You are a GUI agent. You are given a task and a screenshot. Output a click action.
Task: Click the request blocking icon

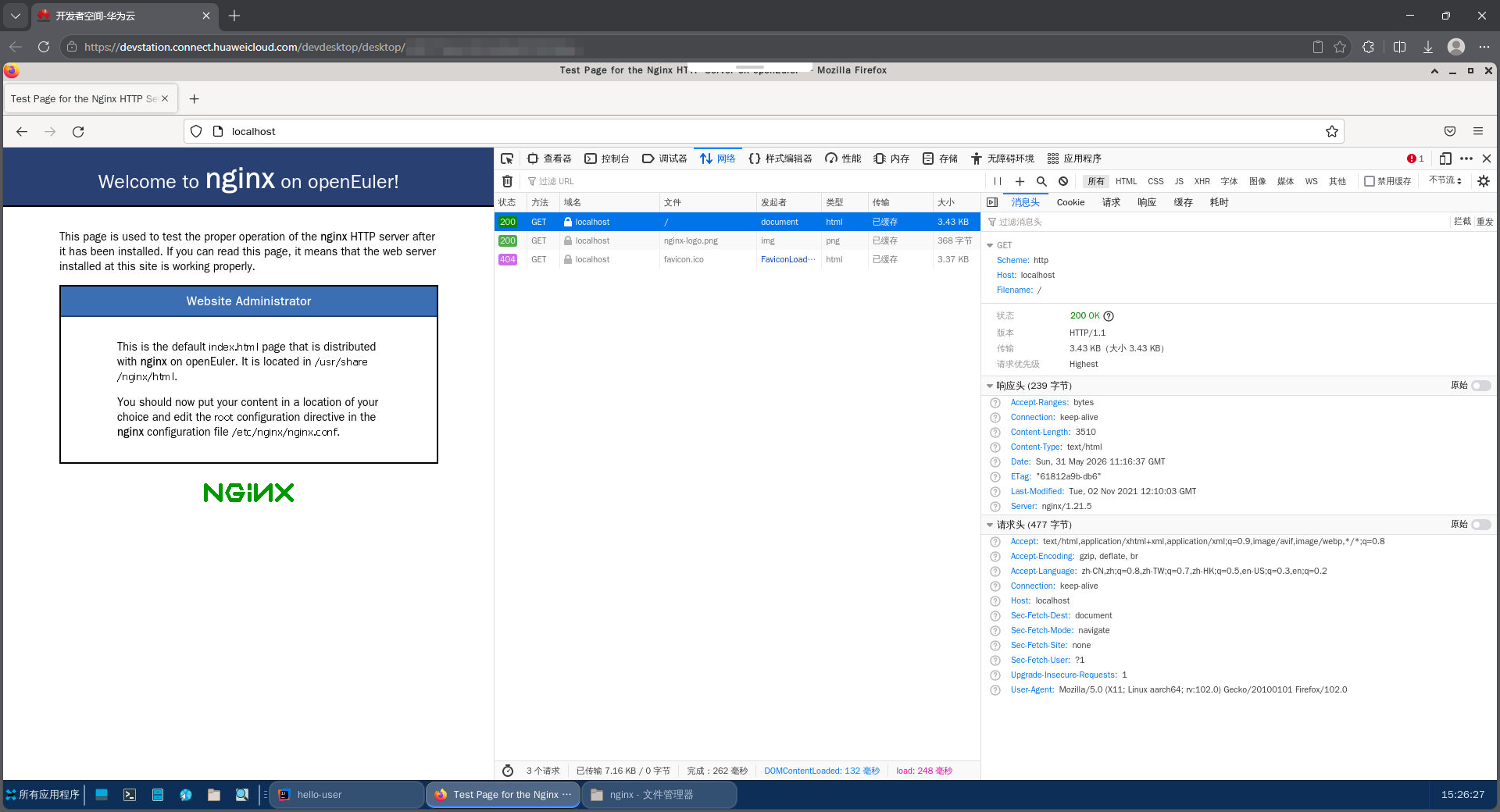point(1063,181)
